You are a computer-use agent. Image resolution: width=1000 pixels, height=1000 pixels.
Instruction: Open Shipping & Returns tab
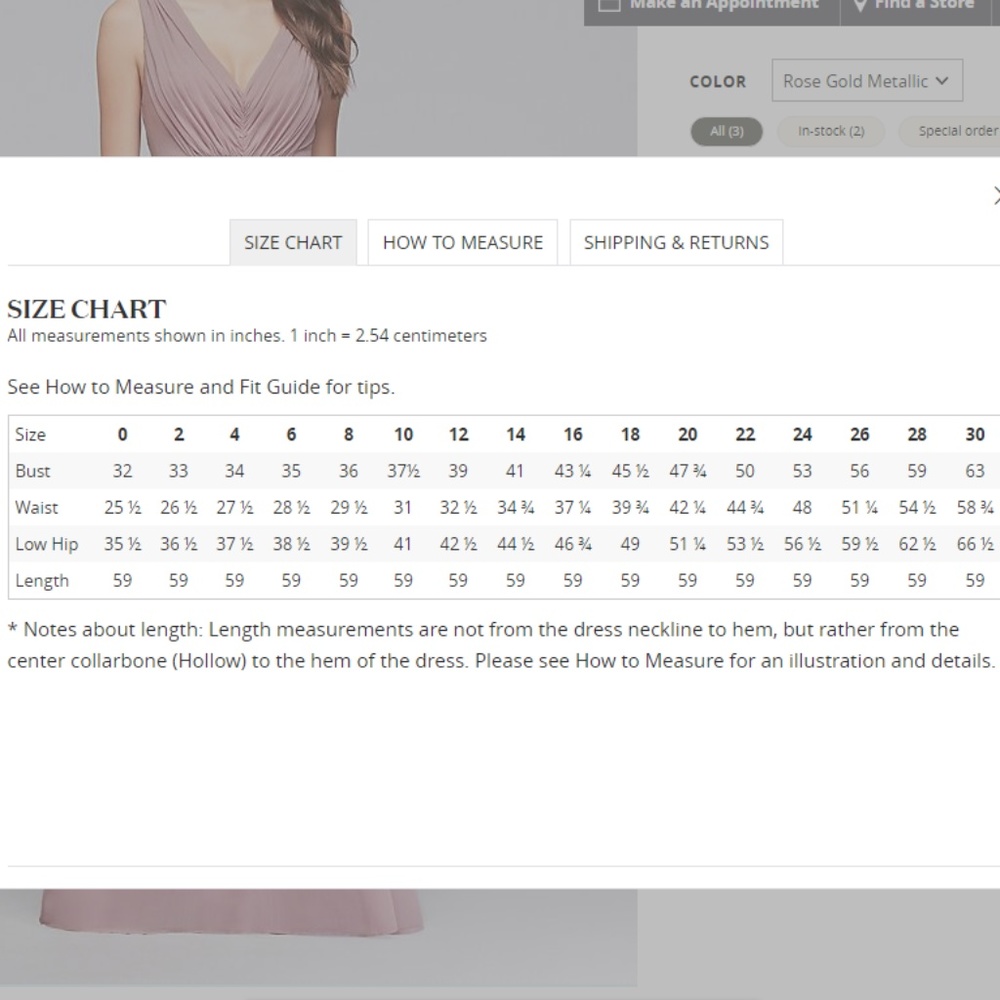coord(676,242)
